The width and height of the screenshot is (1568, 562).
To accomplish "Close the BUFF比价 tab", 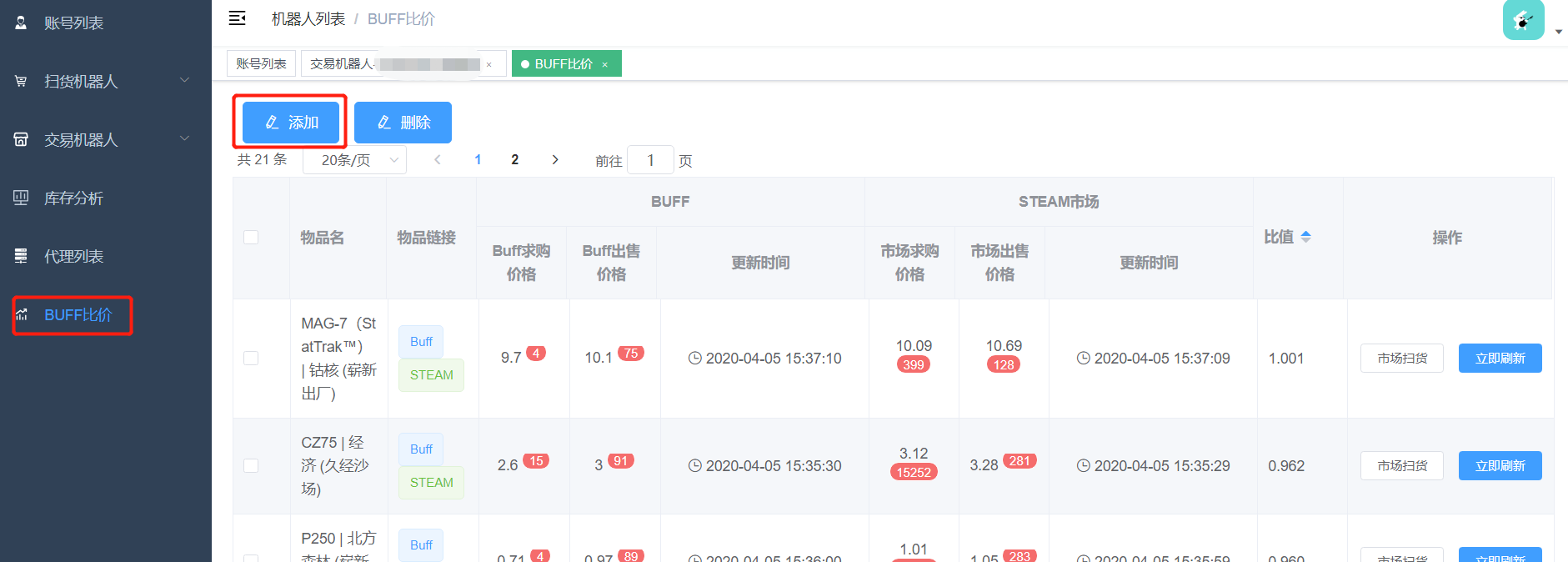I will click(x=605, y=64).
